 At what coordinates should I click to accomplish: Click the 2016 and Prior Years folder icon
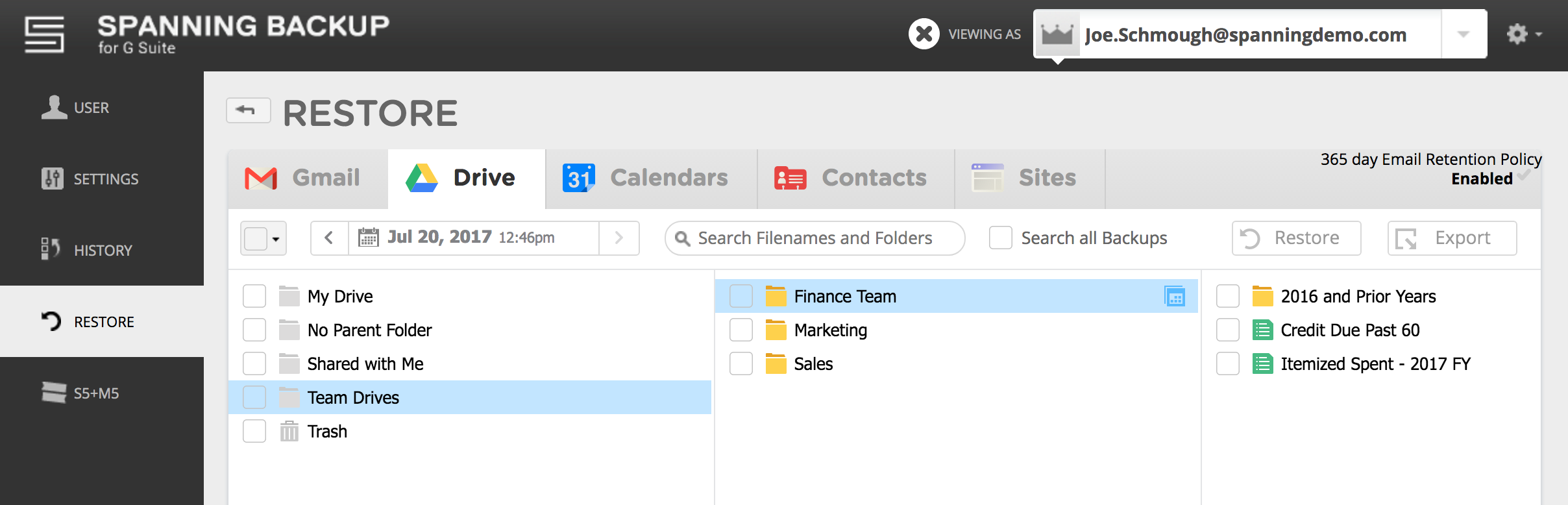[1262, 296]
